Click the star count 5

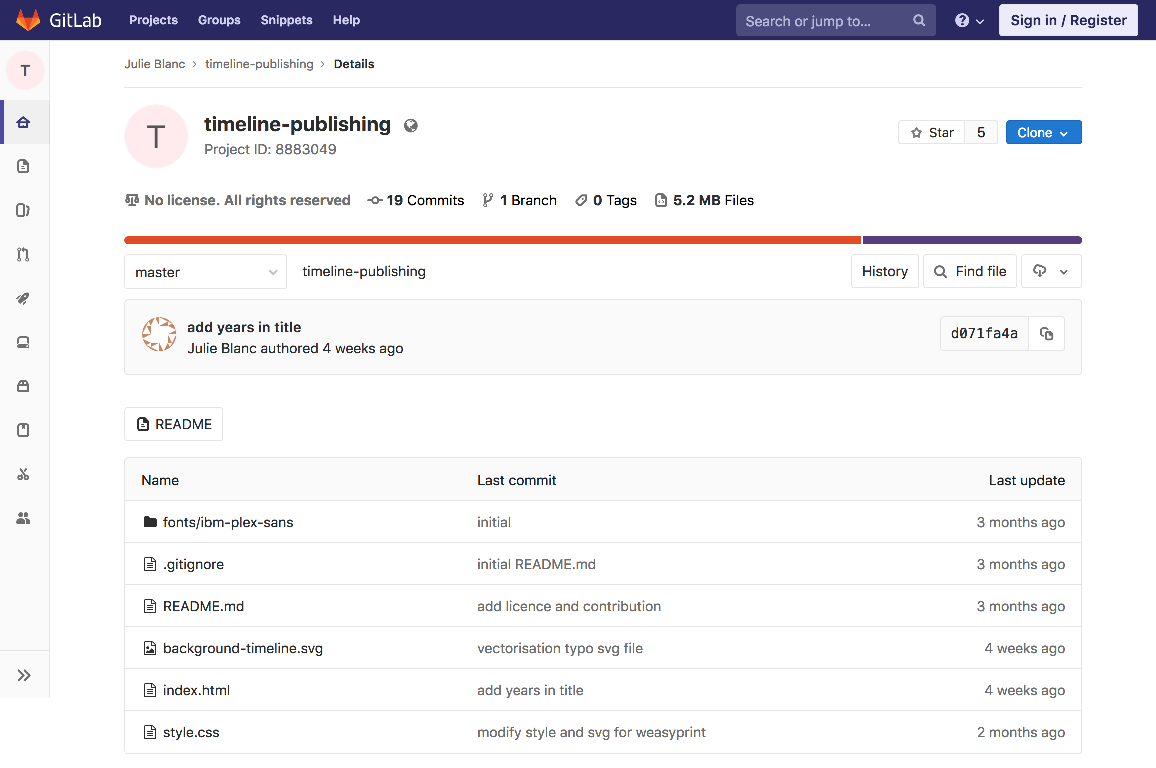[981, 133]
